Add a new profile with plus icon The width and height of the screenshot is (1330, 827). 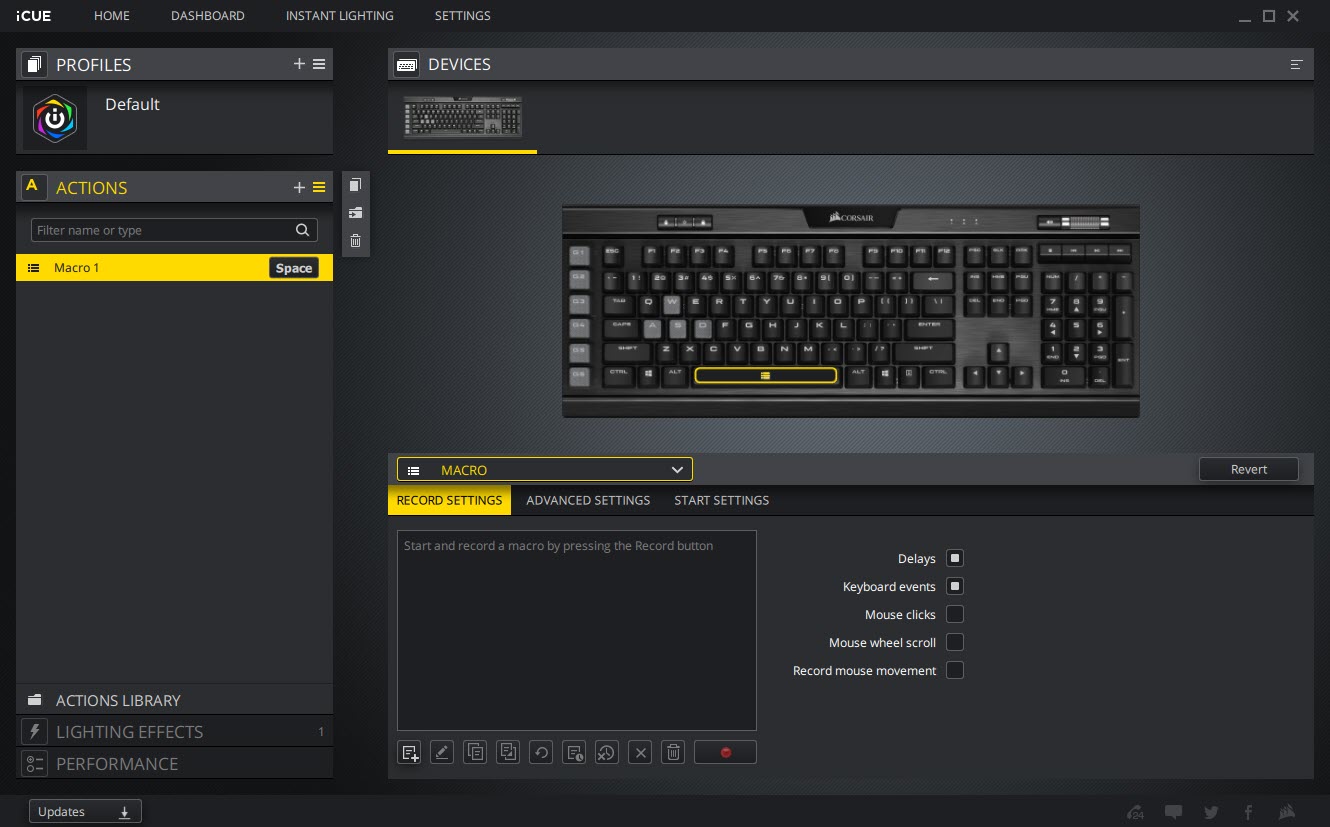click(299, 64)
